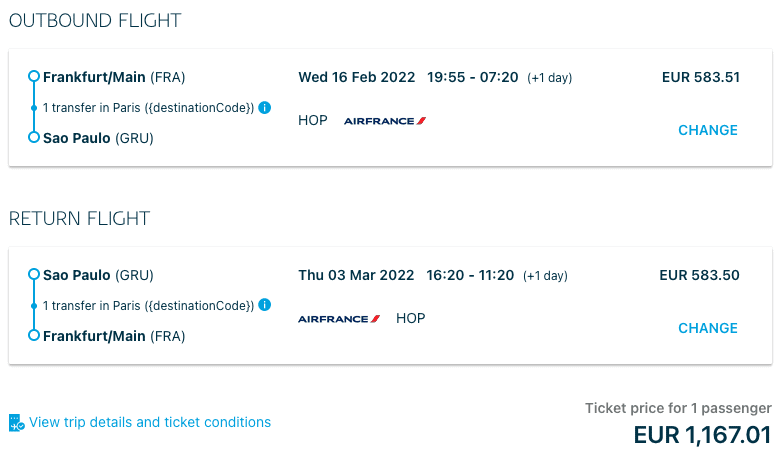
Task: Click ticket icon beside View trip details
Action: point(16,423)
